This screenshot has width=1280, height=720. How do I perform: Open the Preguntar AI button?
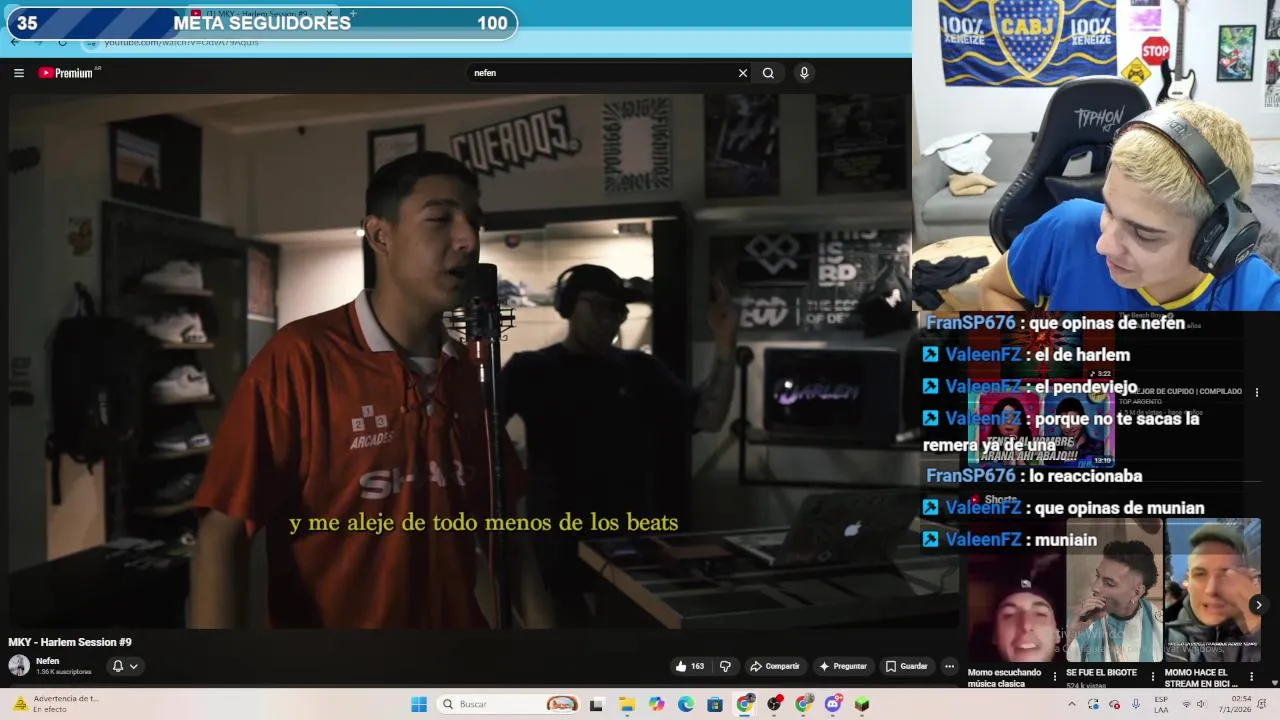click(843, 666)
